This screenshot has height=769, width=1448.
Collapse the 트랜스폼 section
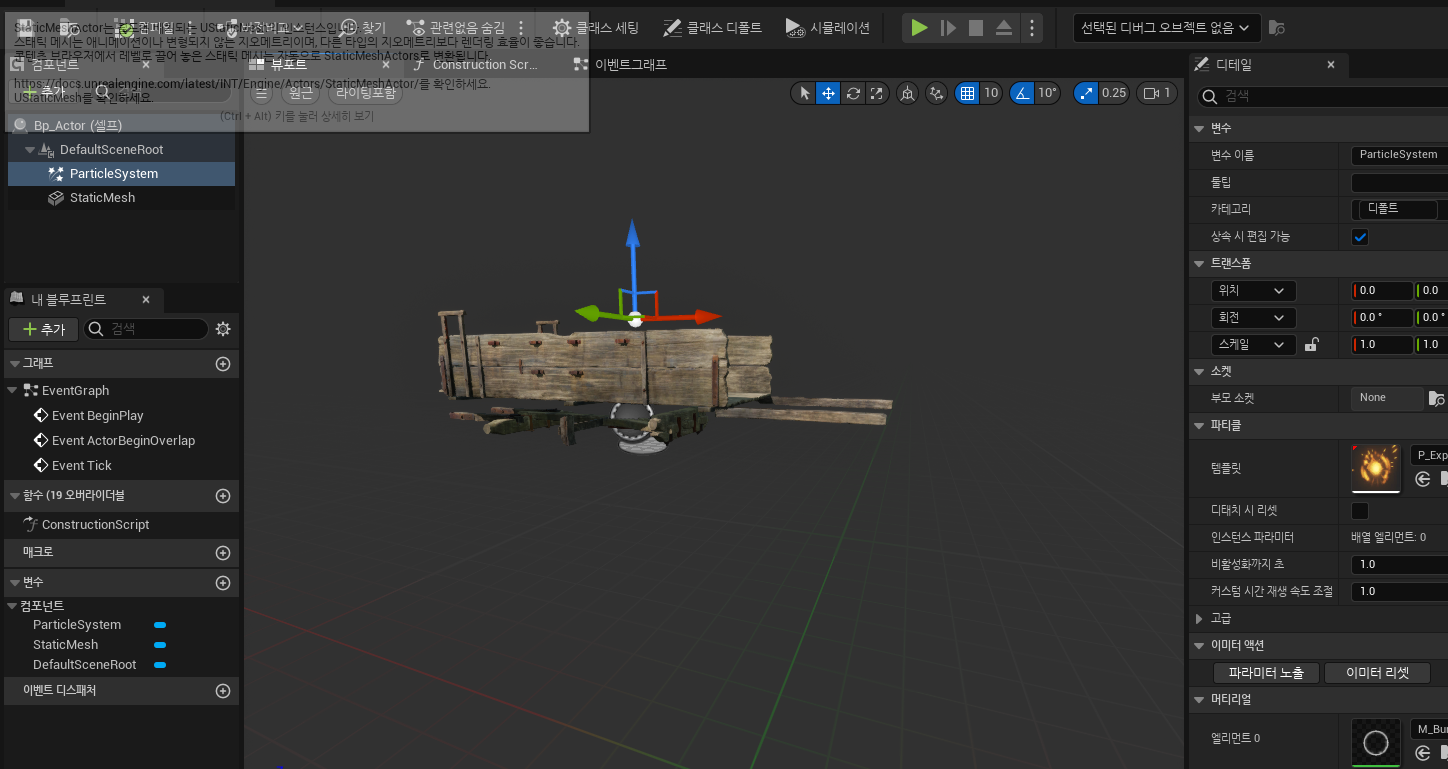(1200, 263)
